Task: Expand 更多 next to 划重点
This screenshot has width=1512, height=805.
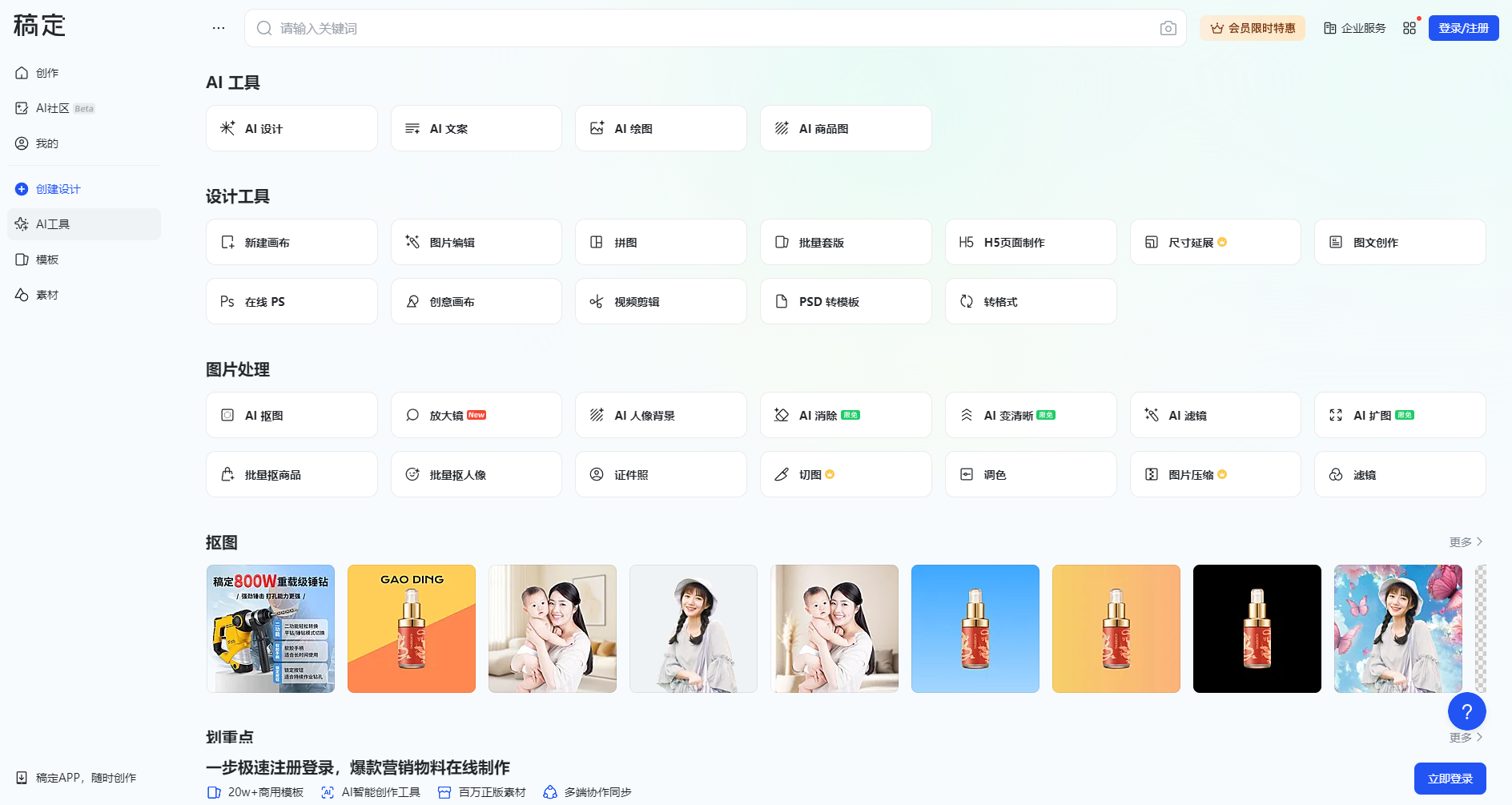Action: coord(1466,738)
